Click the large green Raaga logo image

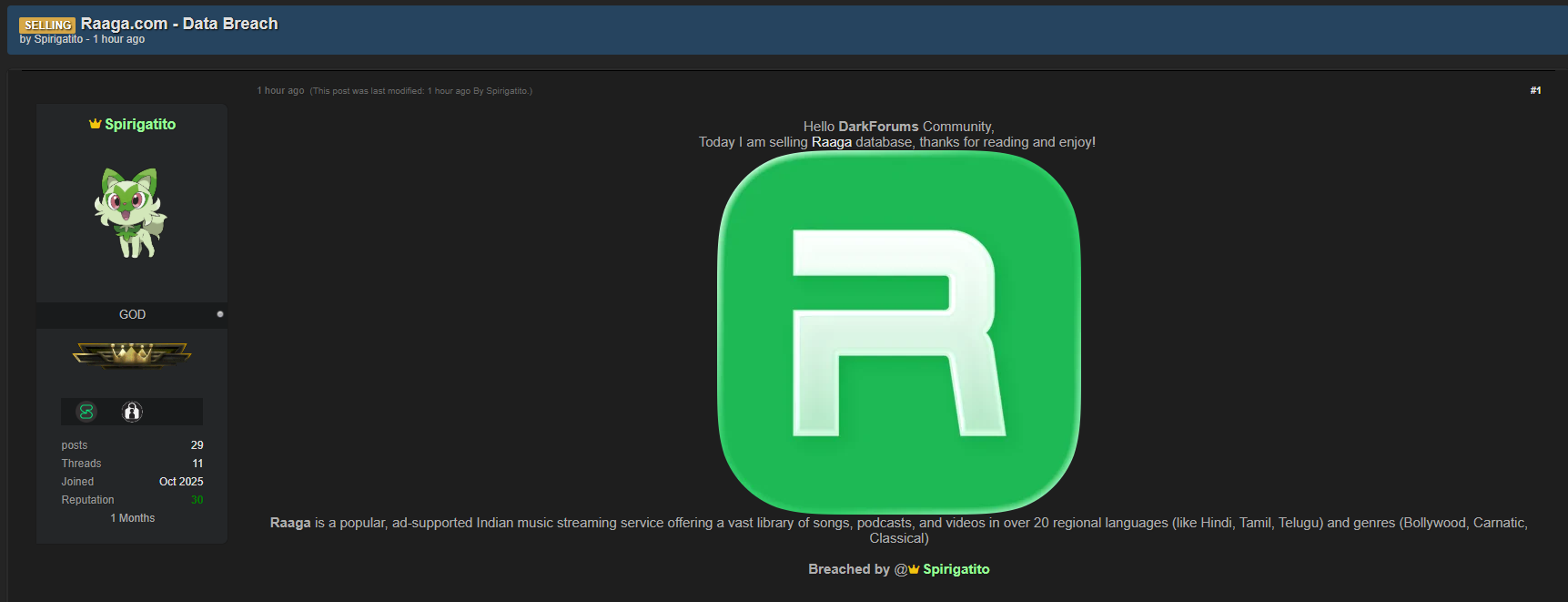pos(899,332)
